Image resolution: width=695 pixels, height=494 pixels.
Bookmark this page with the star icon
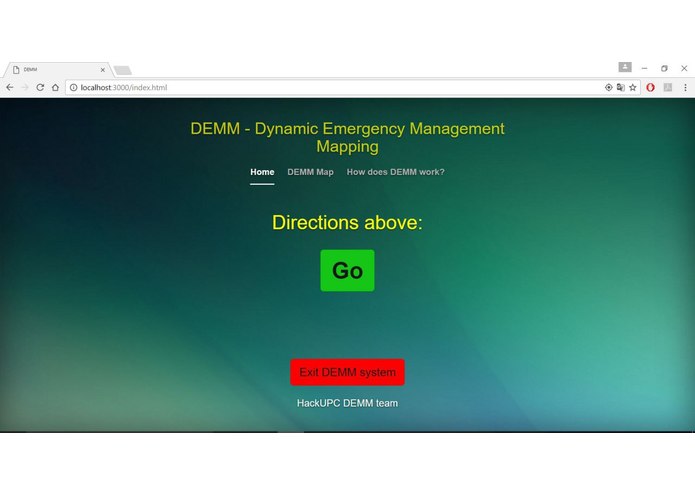click(x=633, y=87)
